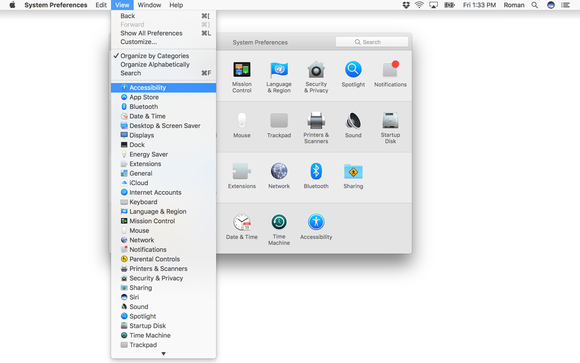Image resolution: width=580 pixels, height=363 pixels.
Task: Select Displays in the View menu
Action: (163, 135)
